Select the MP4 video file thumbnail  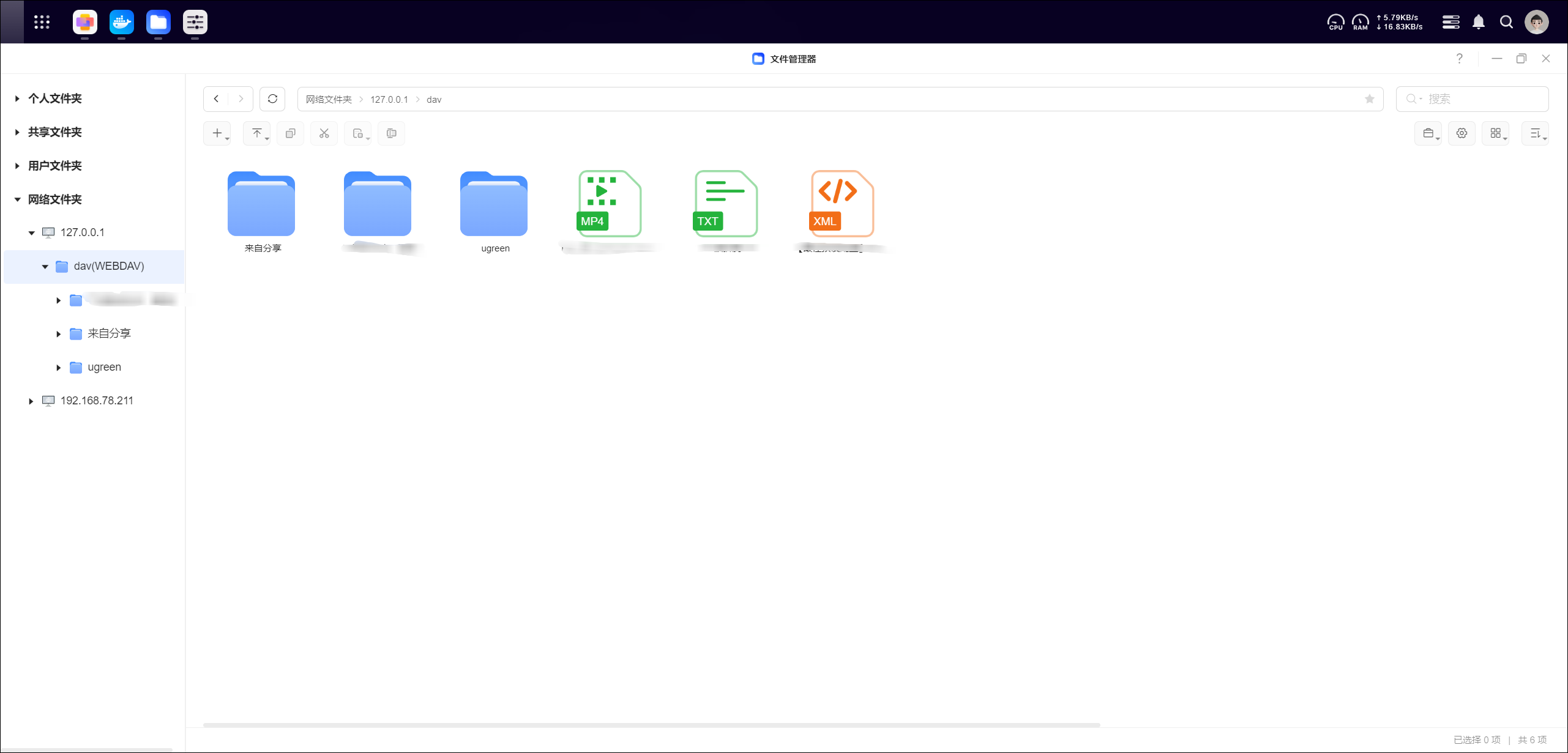pos(609,204)
